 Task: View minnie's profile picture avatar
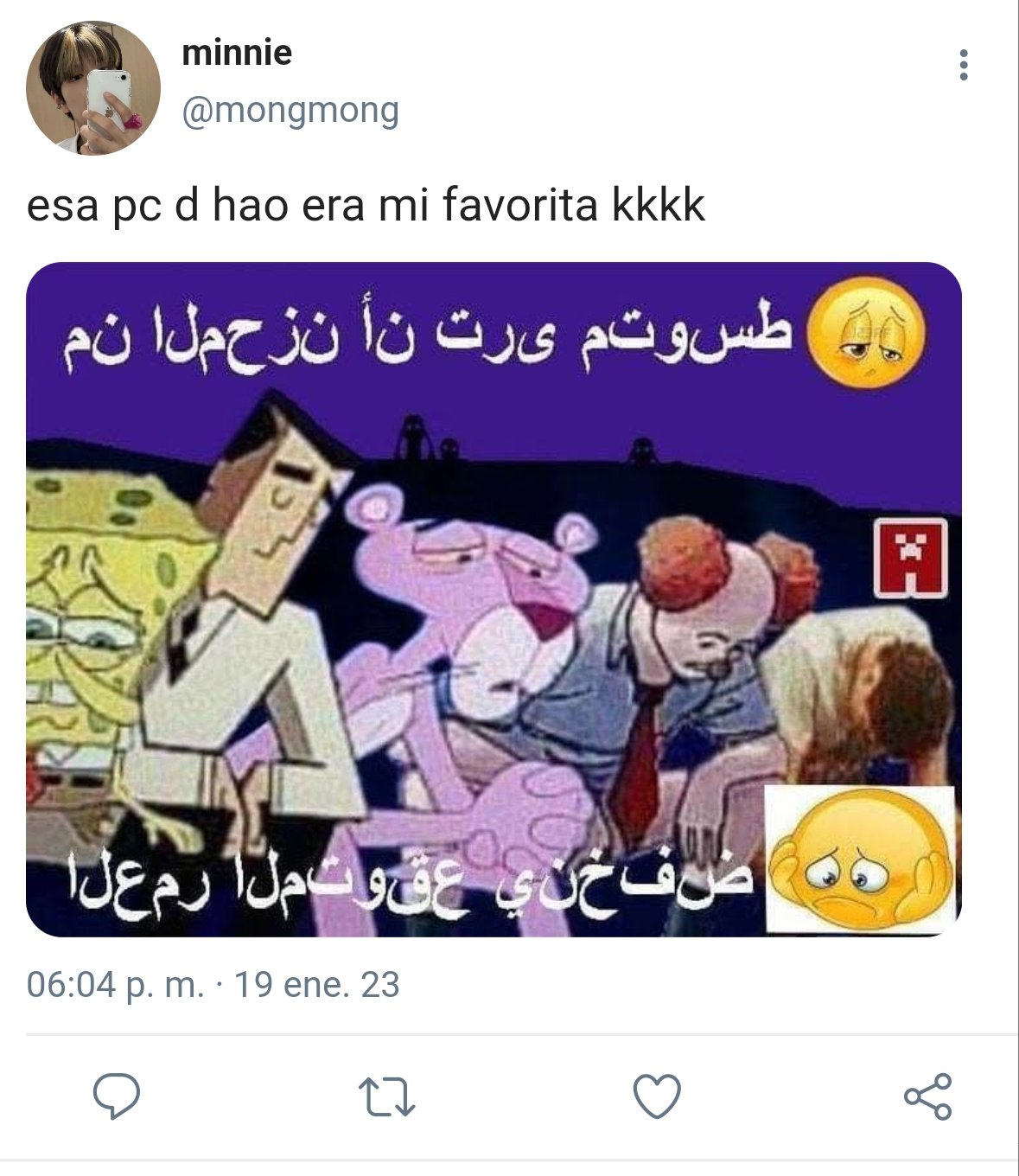click(x=93, y=88)
